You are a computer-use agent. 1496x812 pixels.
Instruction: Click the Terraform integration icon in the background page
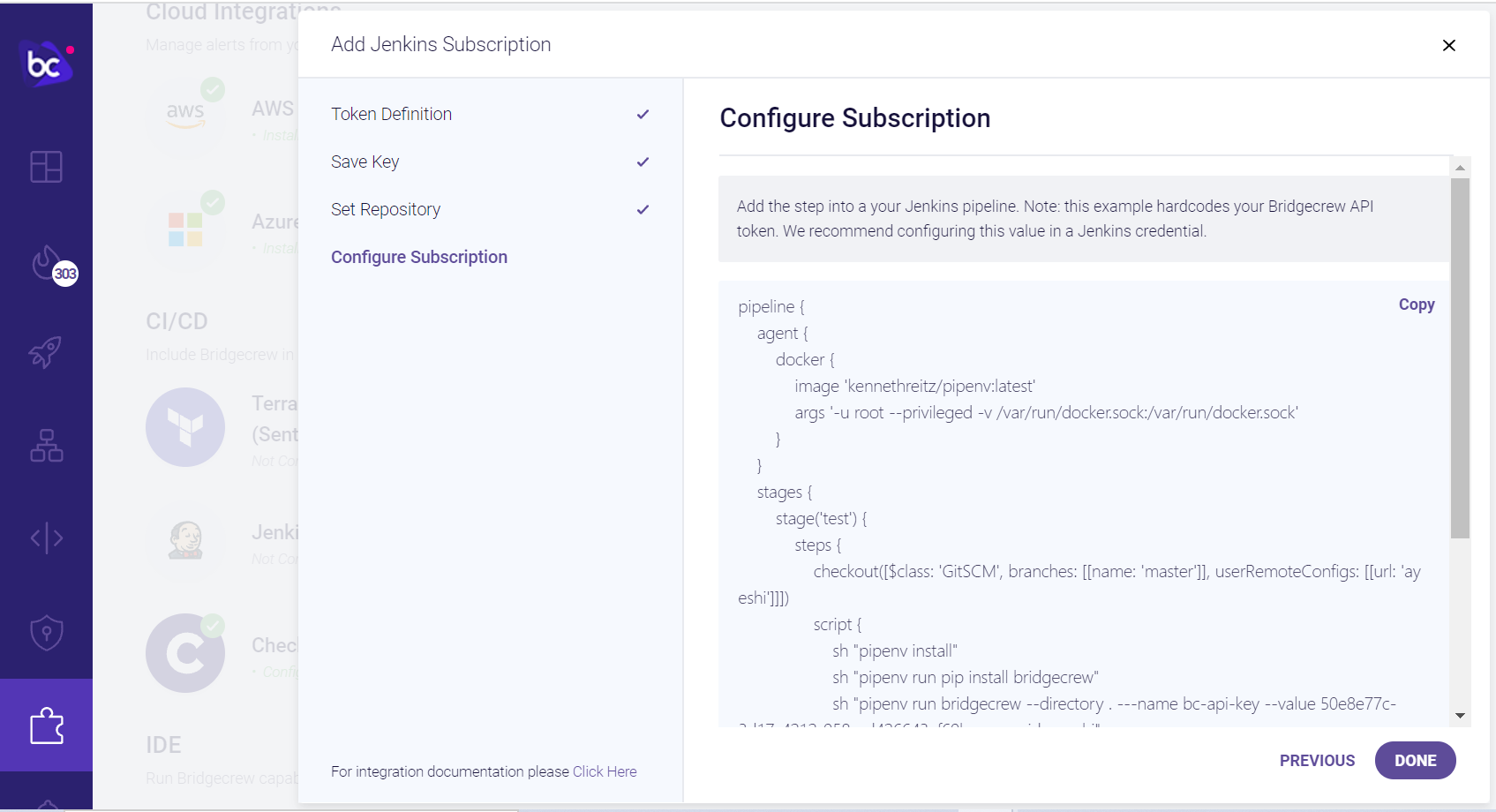click(185, 427)
